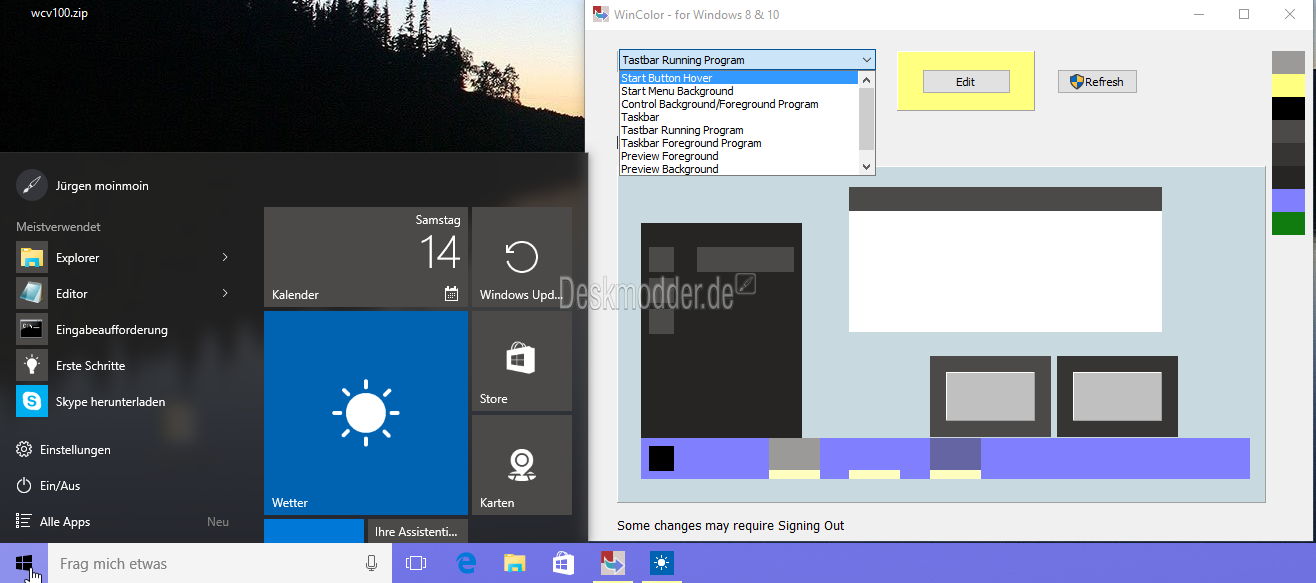Click the microphone icon in the search box
This screenshot has height=583, width=1316.
pyautogui.click(x=372, y=564)
